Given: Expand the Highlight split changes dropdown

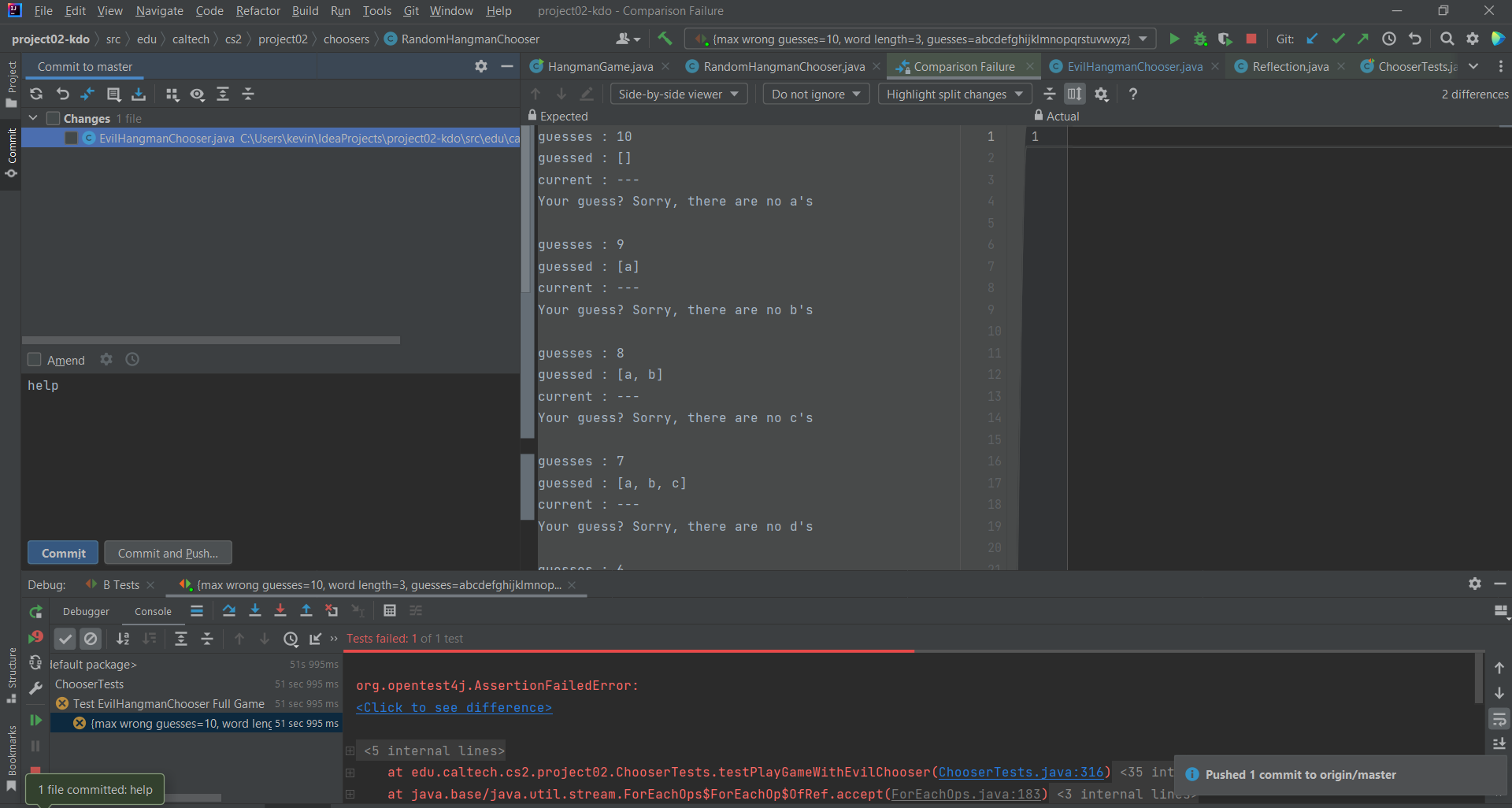Looking at the screenshot, I should tap(954, 95).
